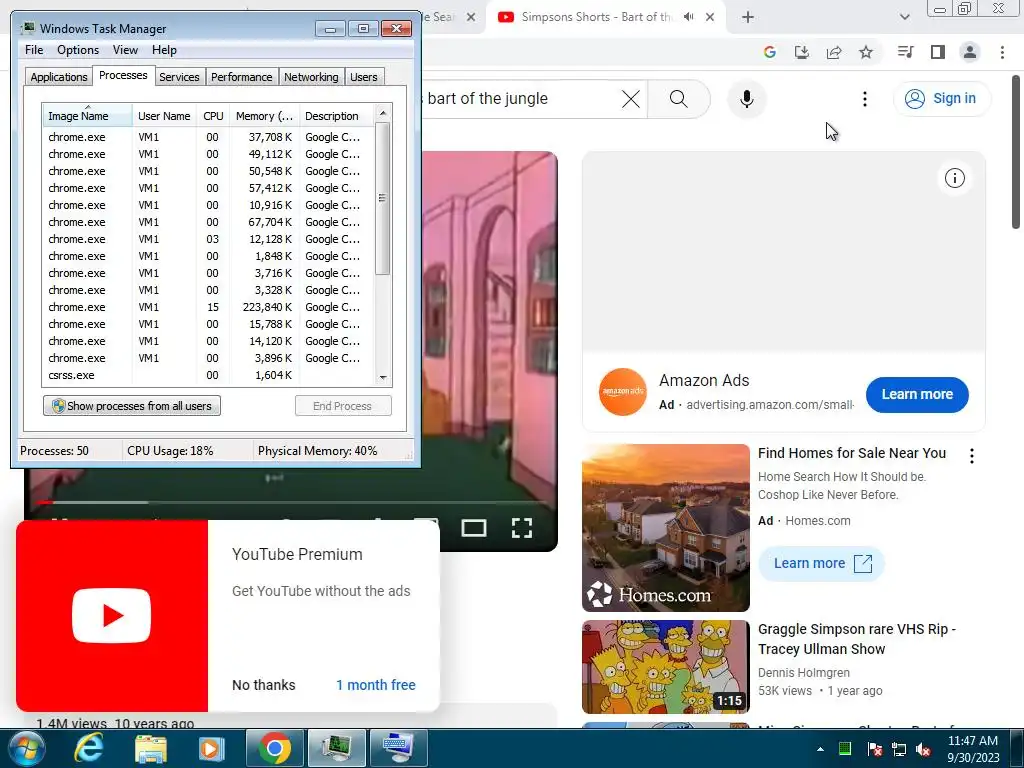Viewport: 1024px width, 768px height.
Task: Show hidden tray icons arrow
Action: tap(820, 749)
